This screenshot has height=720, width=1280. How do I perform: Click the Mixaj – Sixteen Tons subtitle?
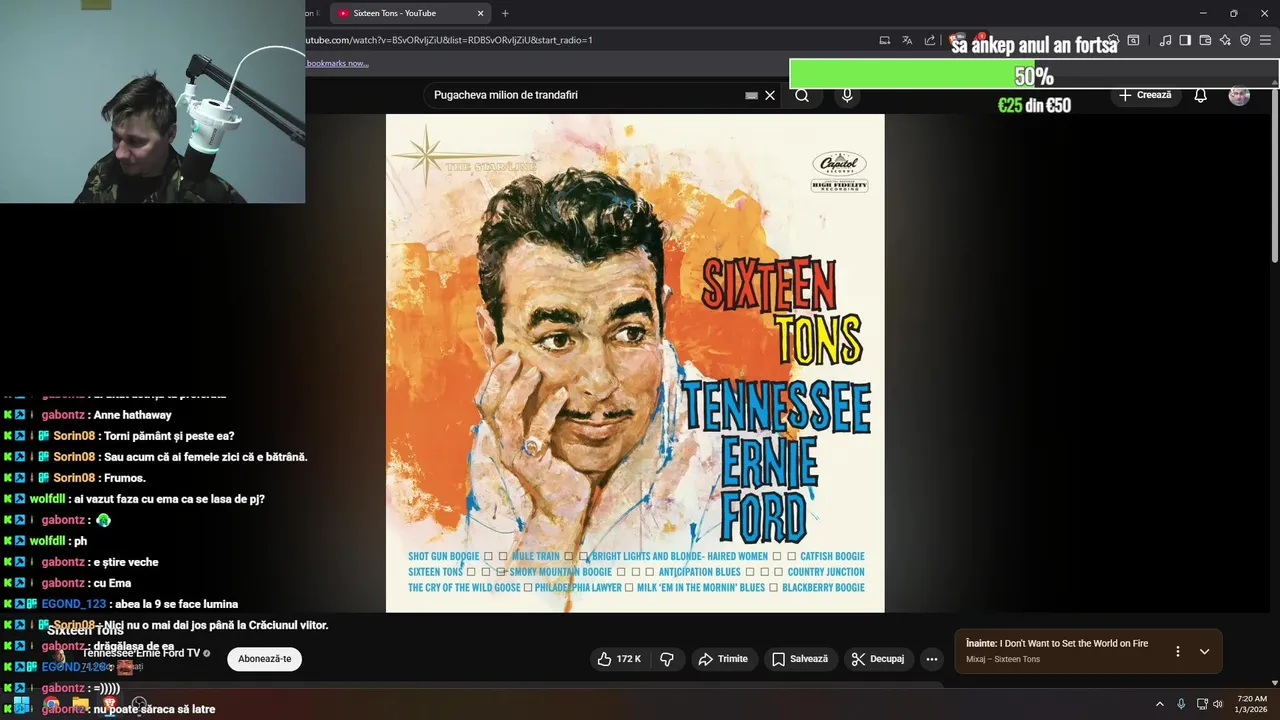1003,660
